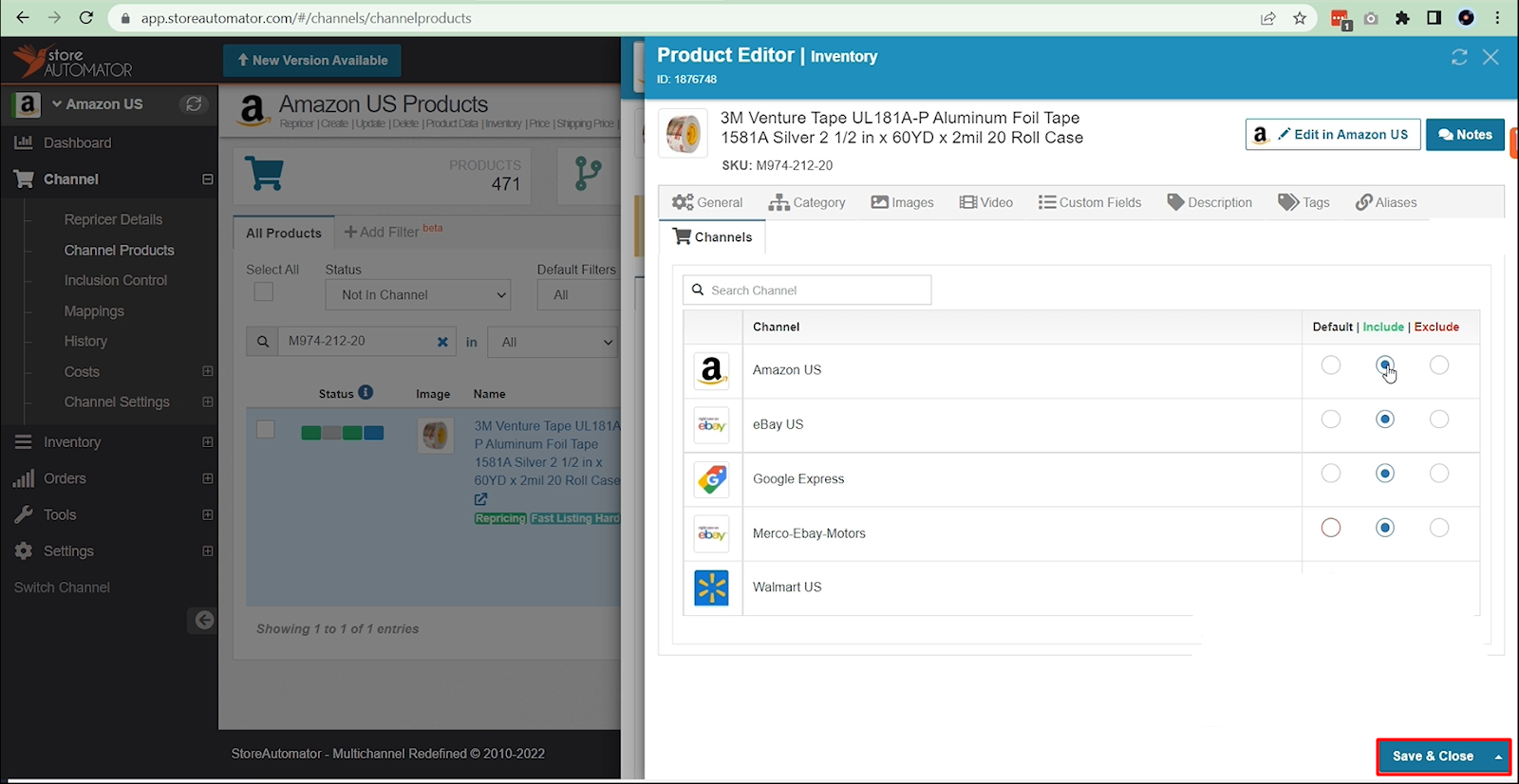1519x784 pixels.
Task: Expand the Inventory sidebar section
Action: [x=208, y=442]
